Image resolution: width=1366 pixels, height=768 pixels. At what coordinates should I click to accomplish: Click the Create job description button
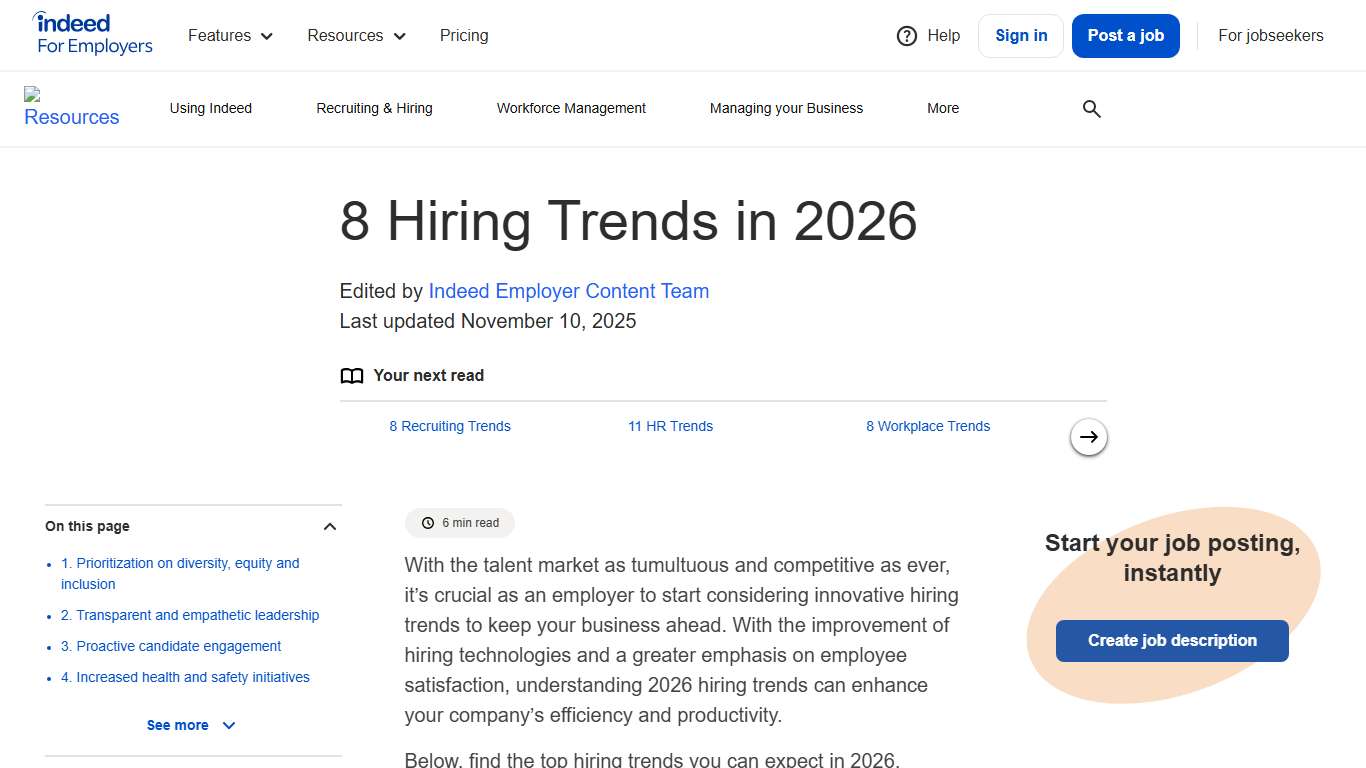click(x=1171, y=640)
